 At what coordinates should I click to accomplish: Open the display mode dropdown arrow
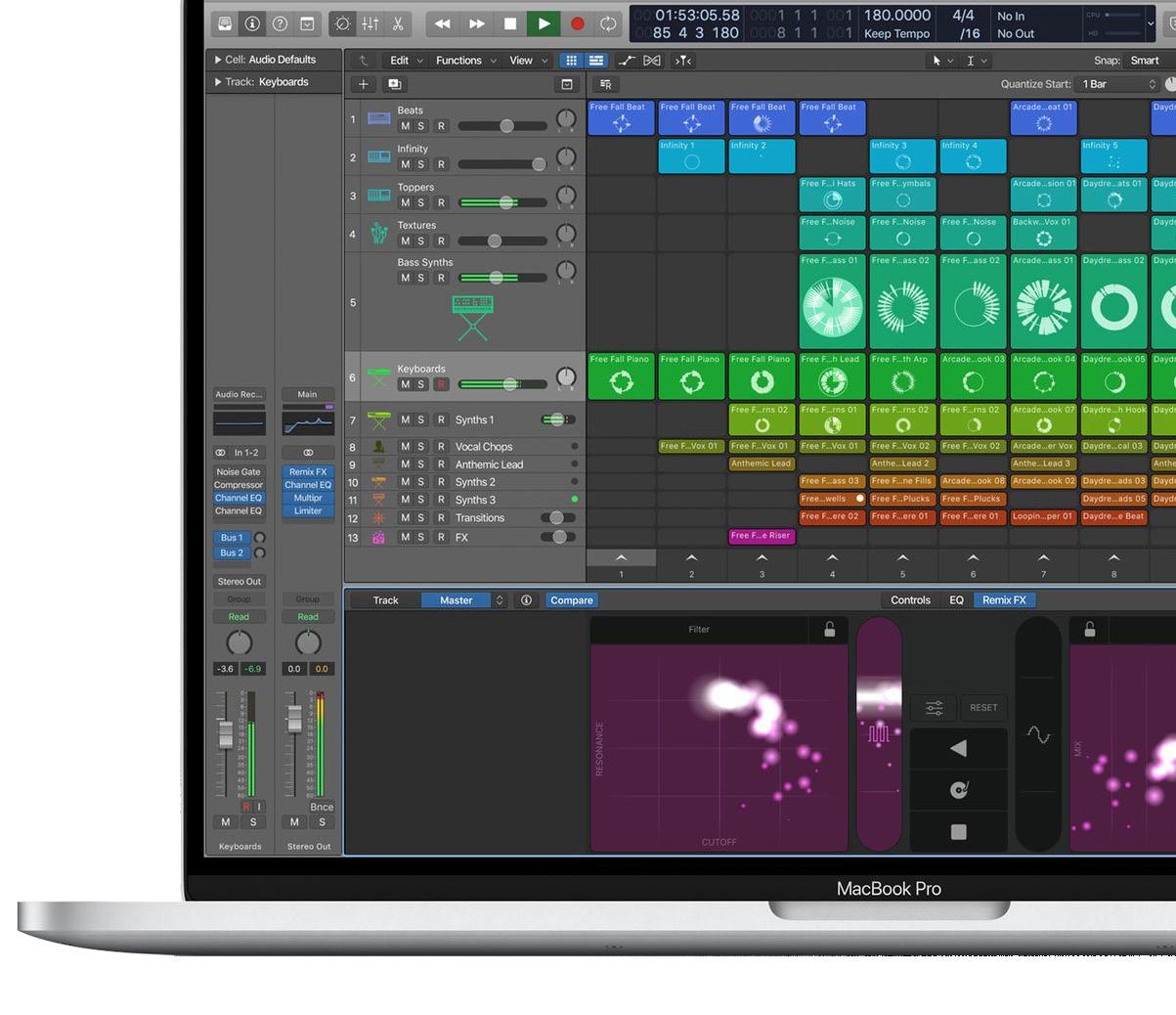[x=1151, y=23]
